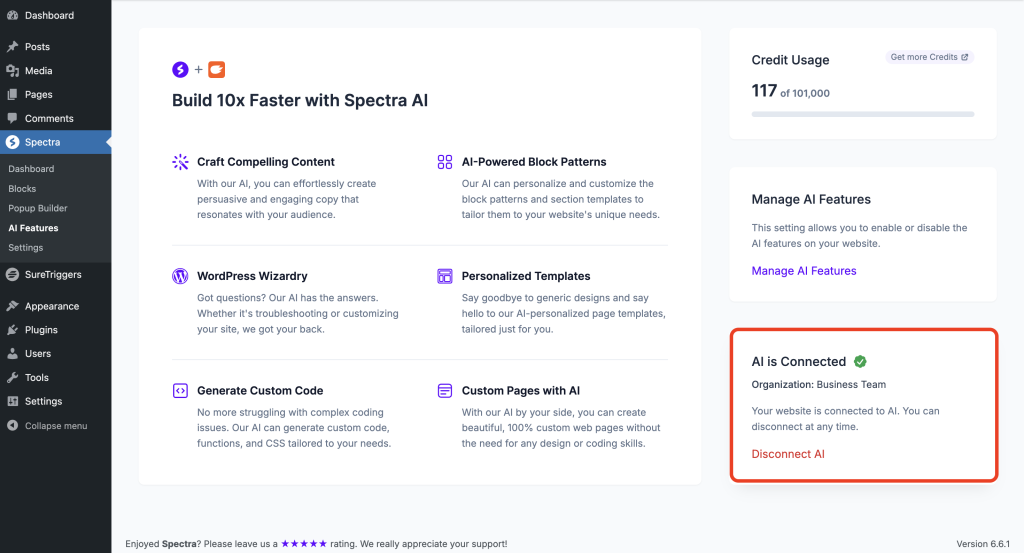Click the purple Spectra logo icon
Image resolution: width=1024 pixels, height=553 pixels.
tap(180, 70)
